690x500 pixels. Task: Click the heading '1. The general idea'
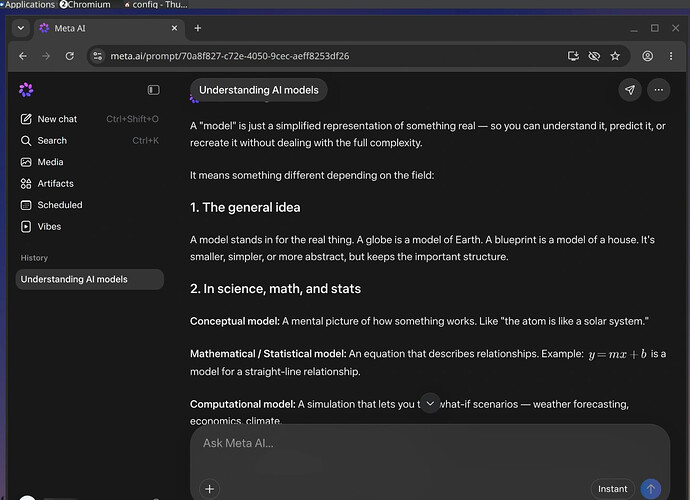point(245,207)
